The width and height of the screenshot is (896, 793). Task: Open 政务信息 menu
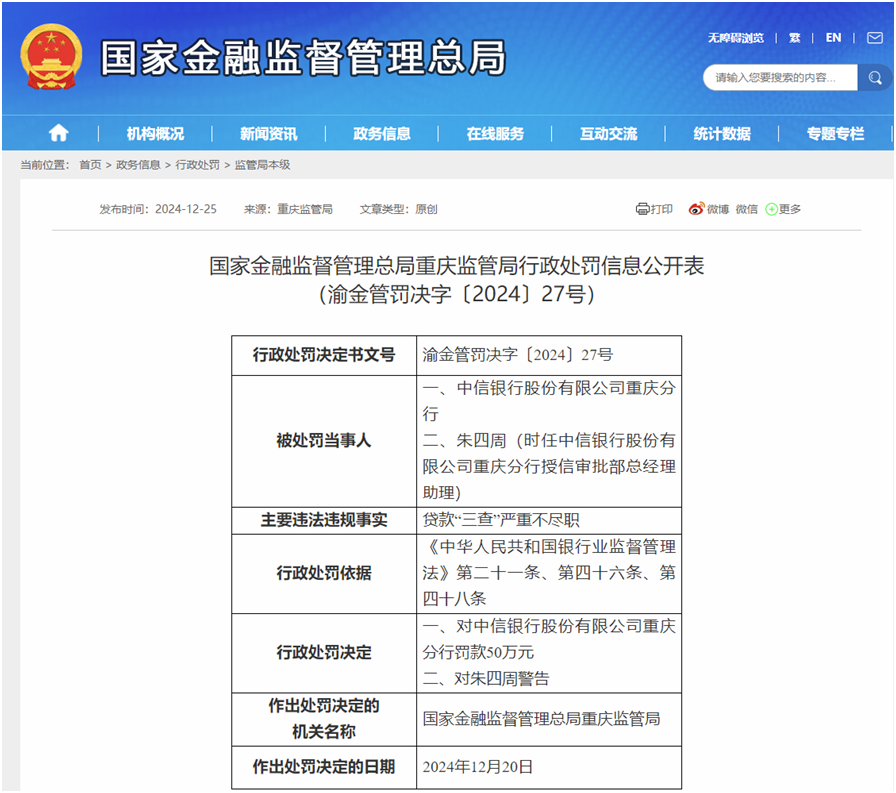[x=382, y=134]
